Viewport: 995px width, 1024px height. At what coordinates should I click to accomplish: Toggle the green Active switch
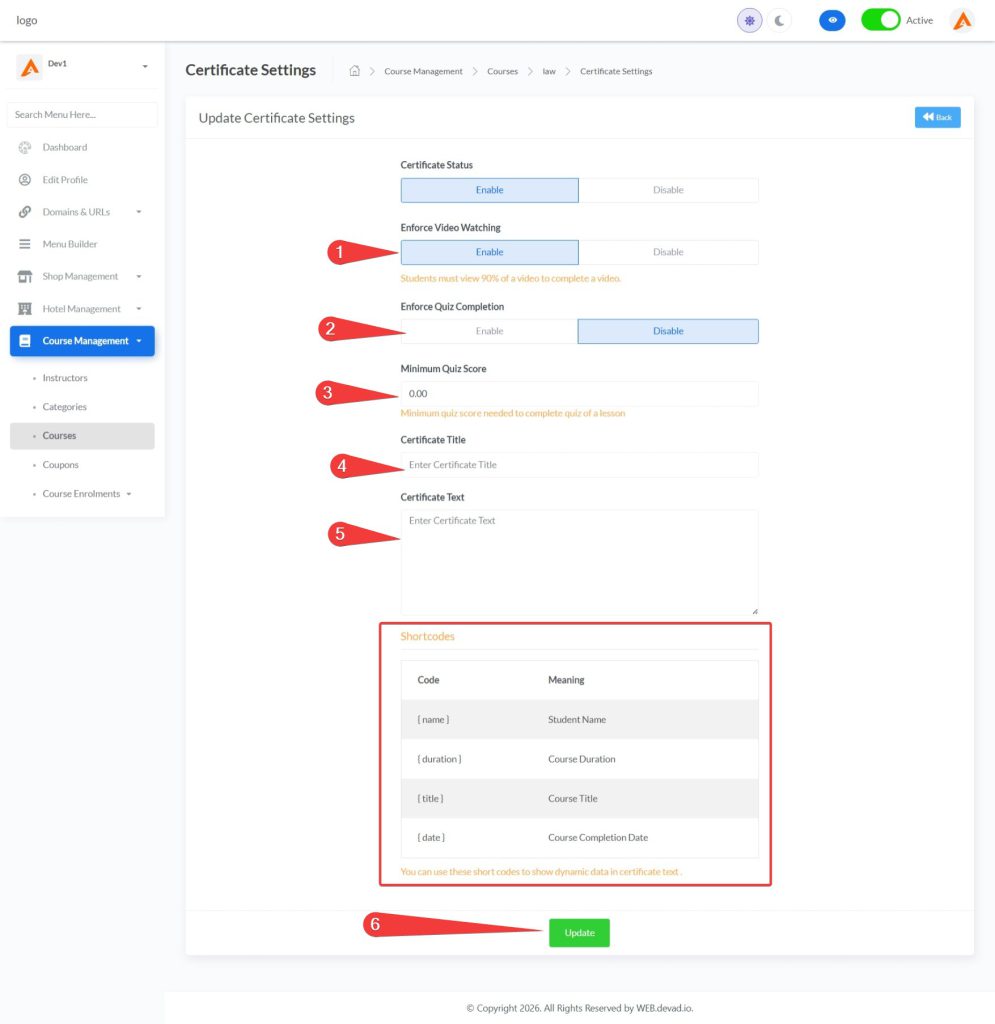coord(881,20)
